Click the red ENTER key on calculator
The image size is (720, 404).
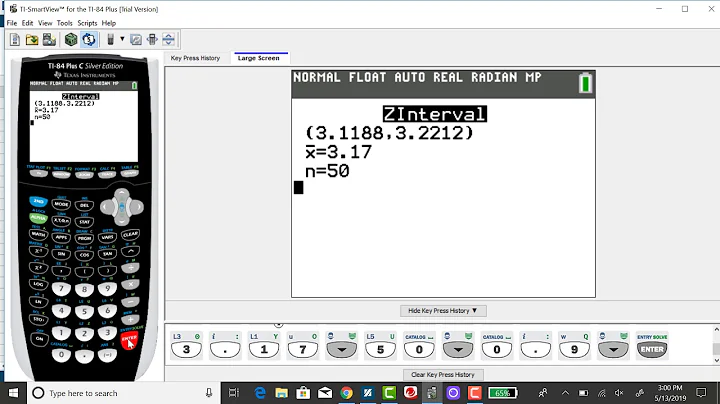pos(129,341)
